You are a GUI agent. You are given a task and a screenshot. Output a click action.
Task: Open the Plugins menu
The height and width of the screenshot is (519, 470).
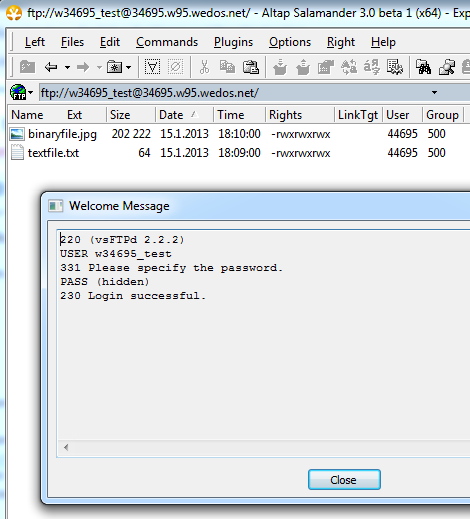tap(233, 42)
